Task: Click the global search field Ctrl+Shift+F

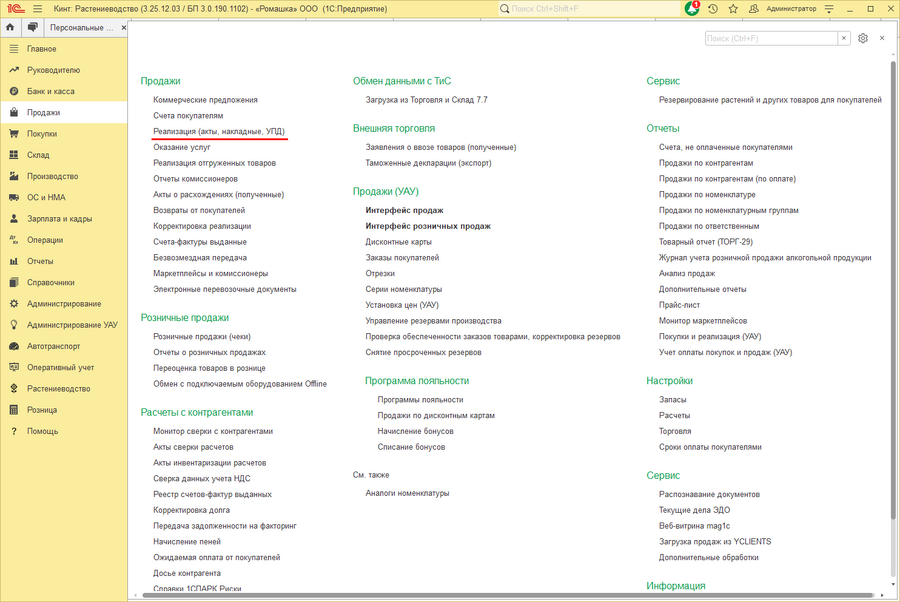Action: [x=588, y=9]
